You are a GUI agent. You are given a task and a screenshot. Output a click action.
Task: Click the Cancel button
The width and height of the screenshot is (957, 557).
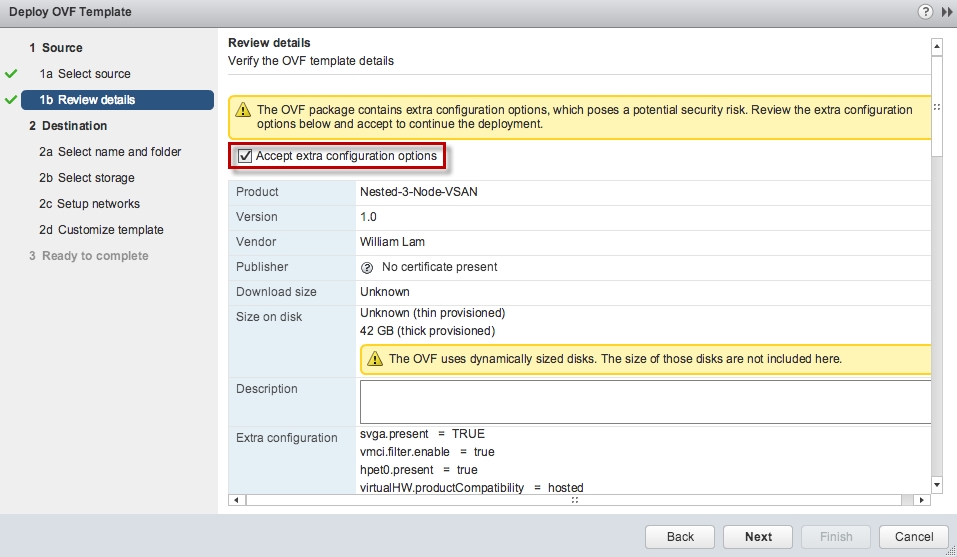914,537
